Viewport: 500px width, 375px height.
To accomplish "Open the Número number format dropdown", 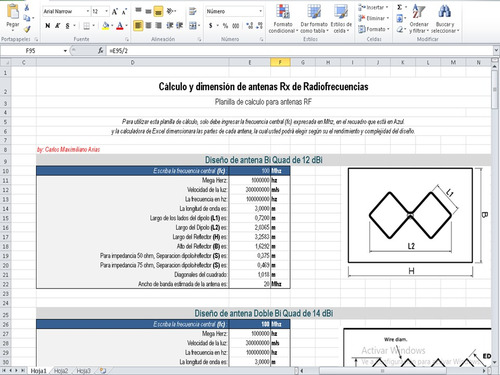I will click(261, 11).
